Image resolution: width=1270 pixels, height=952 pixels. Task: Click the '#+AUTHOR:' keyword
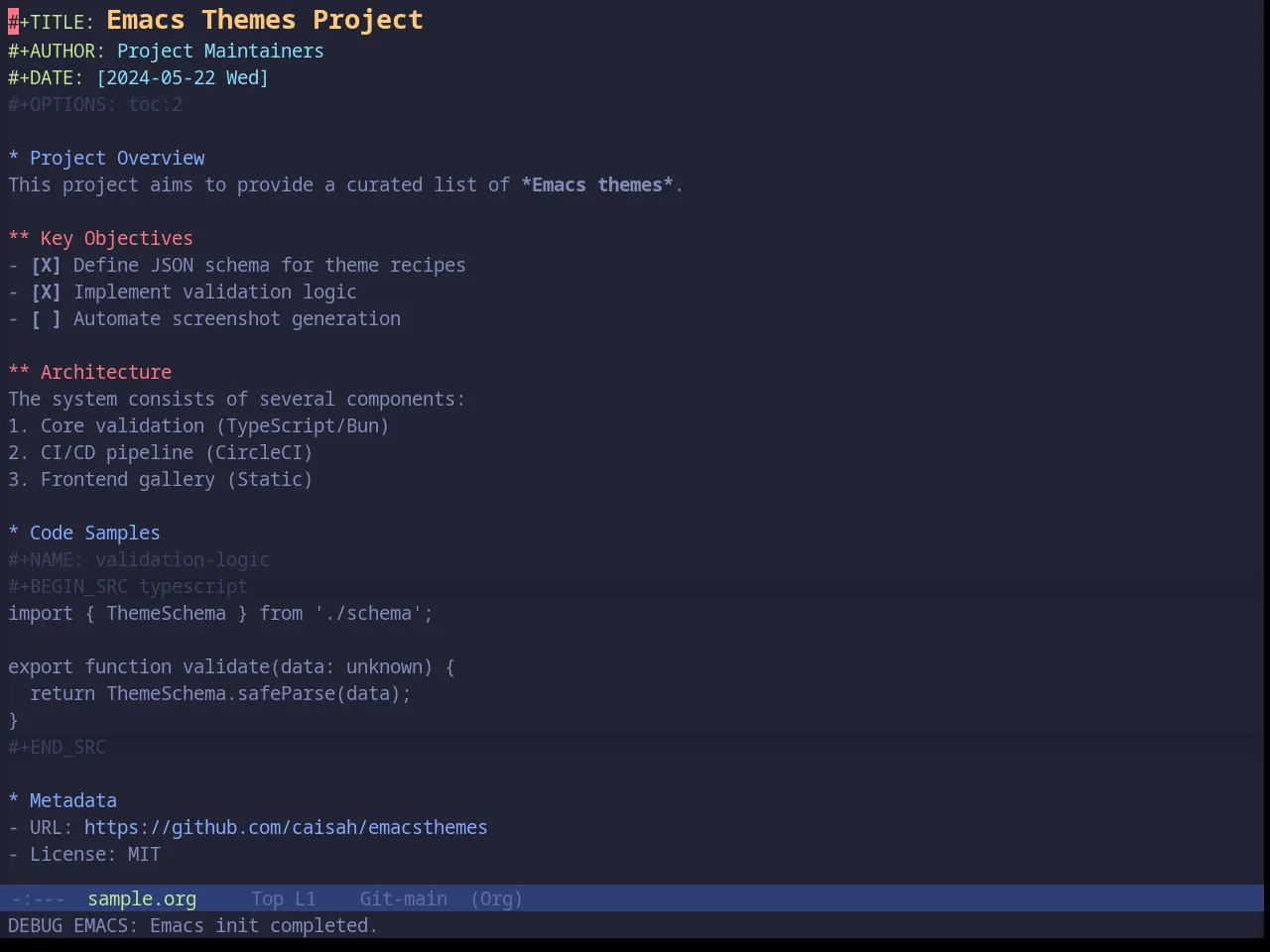pos(57,51)
